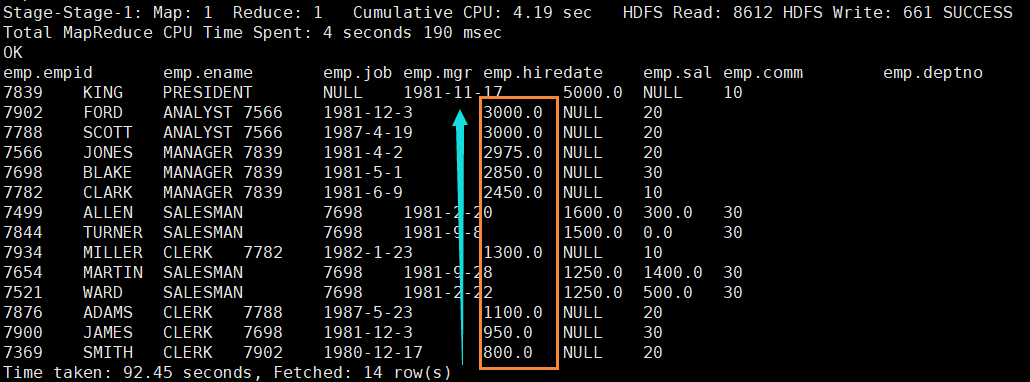Click the hire date 1982-1-23
The height and width of the screenshot is (382, 1030).
[368, 253]
